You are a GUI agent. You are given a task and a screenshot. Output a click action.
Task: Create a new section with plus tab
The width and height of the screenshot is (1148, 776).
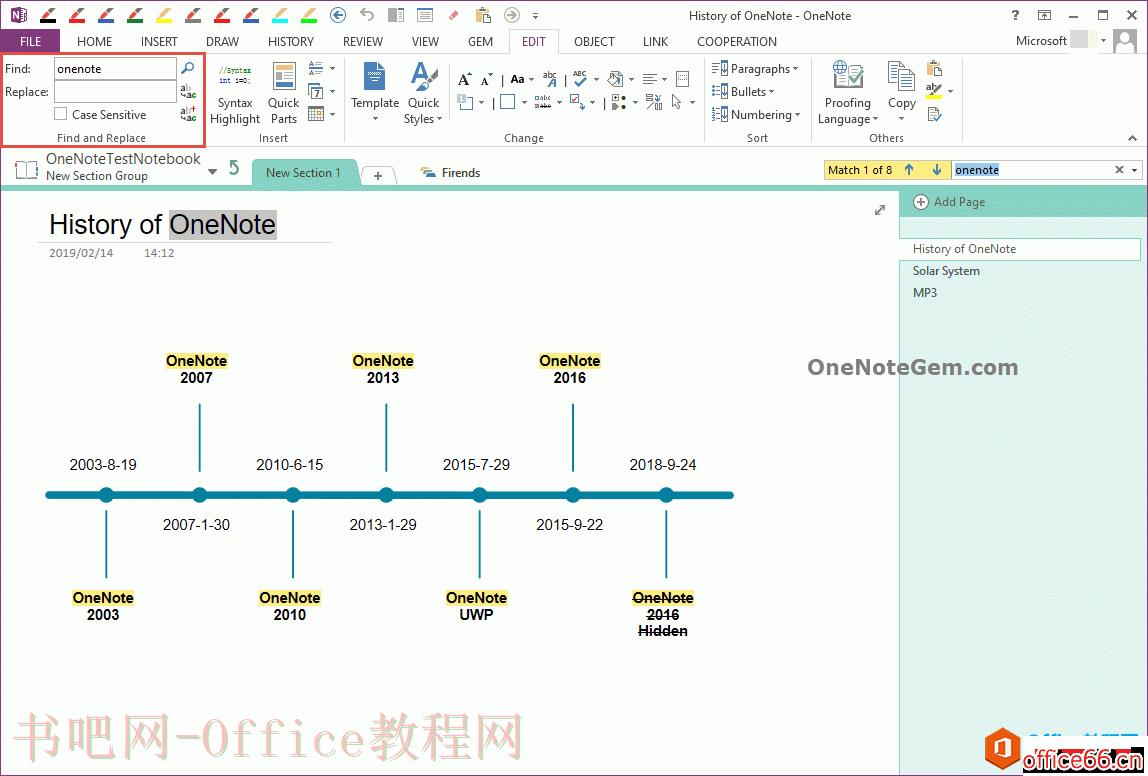[378, 176]
